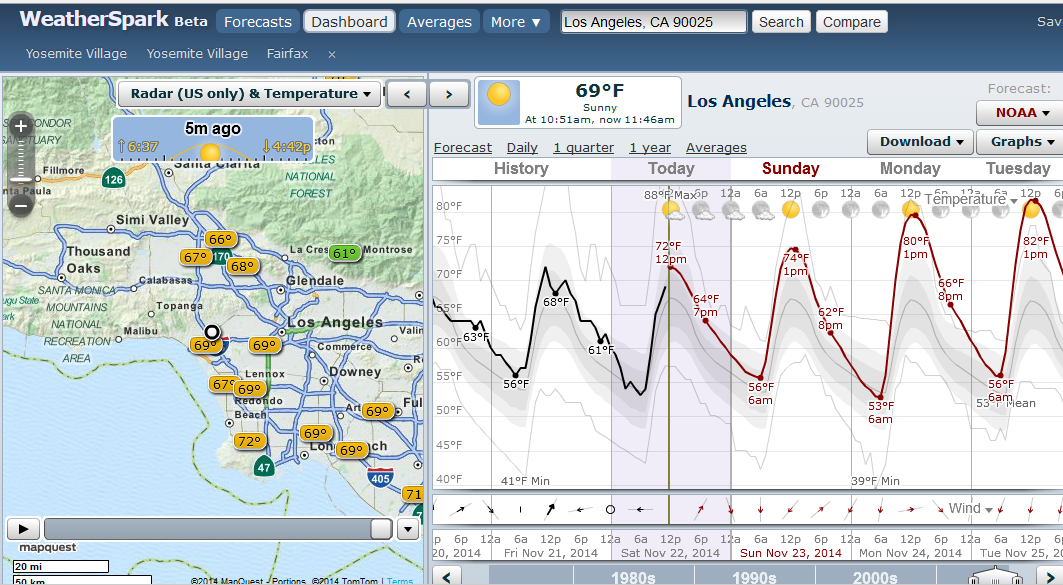Open the Fairfax saved location
This screenshot has width=1063, height=585.
pos(287,54)
